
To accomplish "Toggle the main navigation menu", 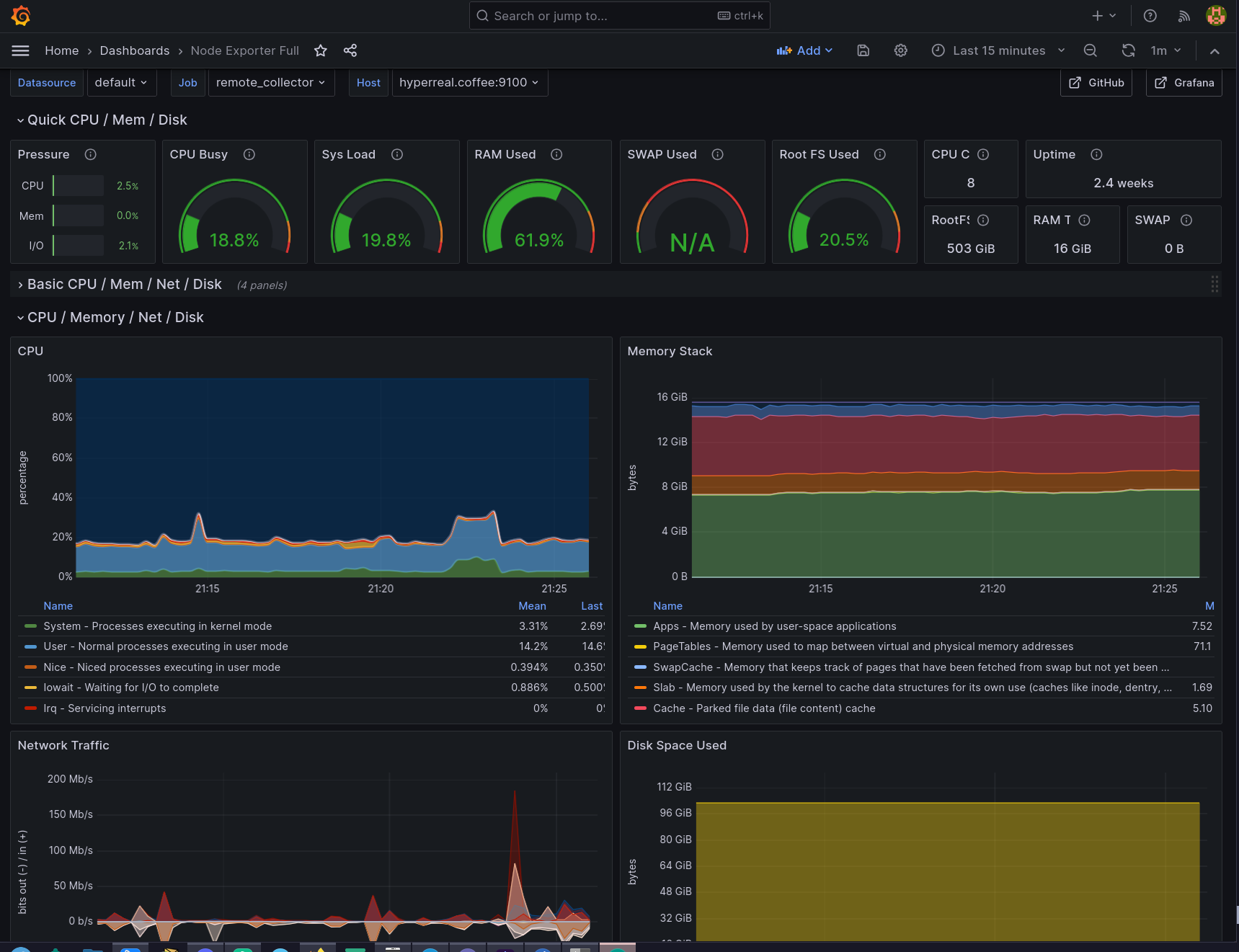I will 21,50.
